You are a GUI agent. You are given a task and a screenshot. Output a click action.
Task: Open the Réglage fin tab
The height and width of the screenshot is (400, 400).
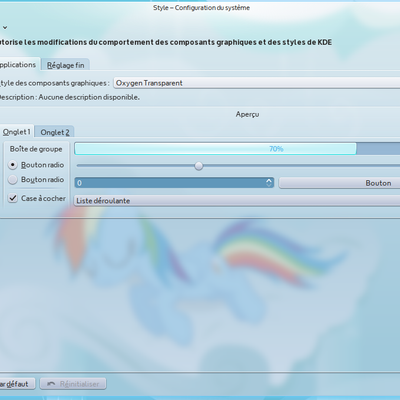[66, 65]
